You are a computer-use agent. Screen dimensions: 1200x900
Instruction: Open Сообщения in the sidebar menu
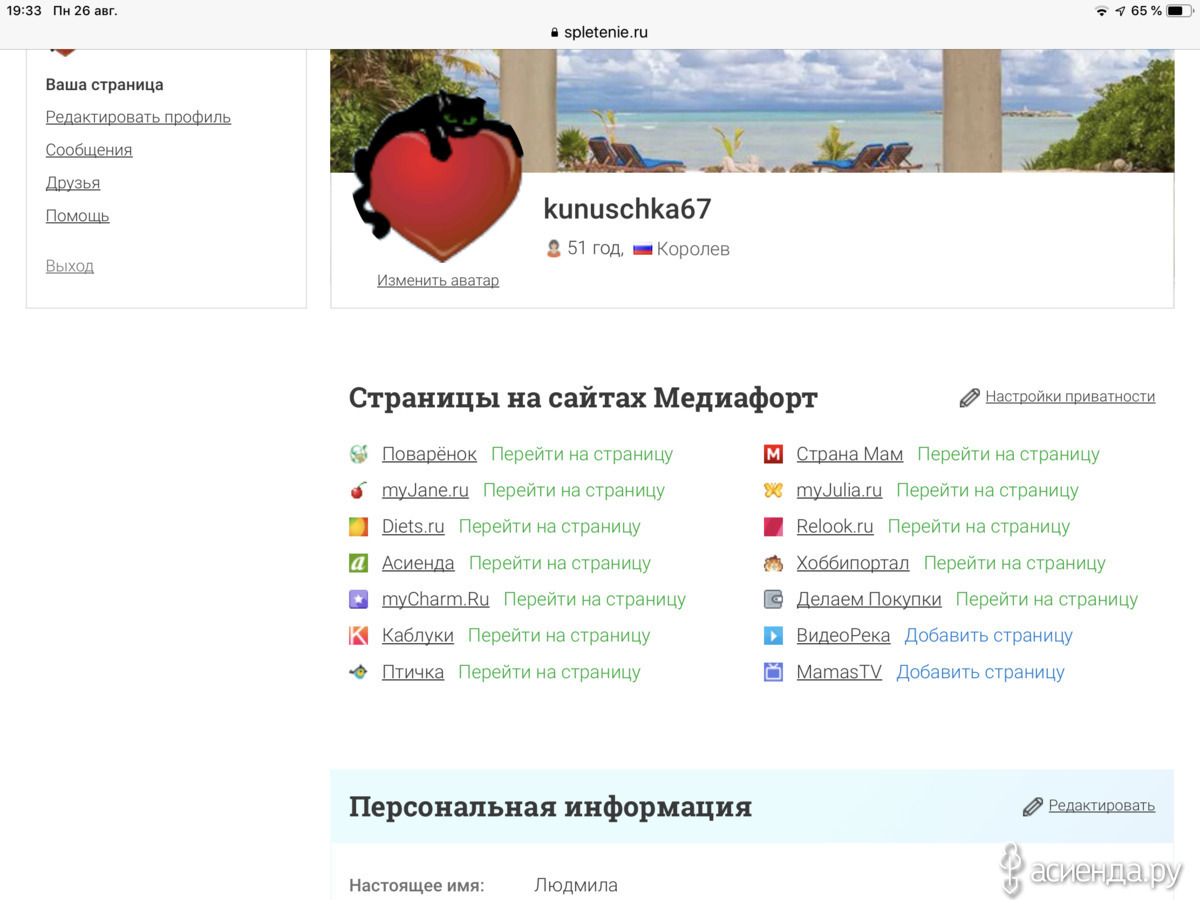pyautogui.click(x=89, y=150)
